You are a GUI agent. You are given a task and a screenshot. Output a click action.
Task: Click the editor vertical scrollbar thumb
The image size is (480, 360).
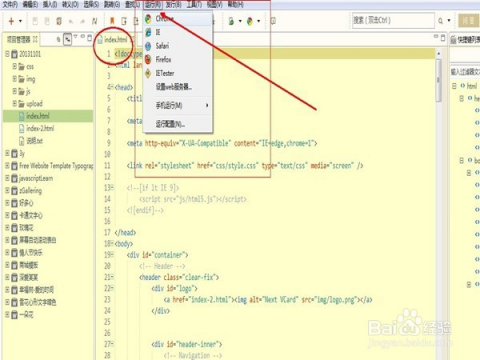439,80
